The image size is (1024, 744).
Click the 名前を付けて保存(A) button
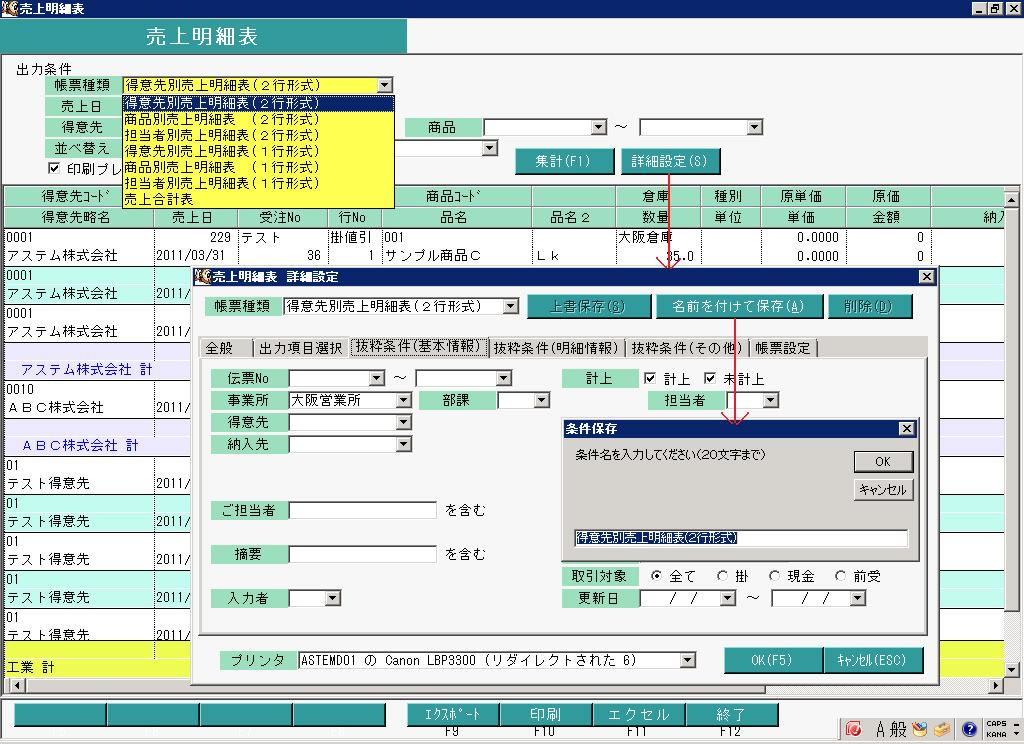coord(738,306)
